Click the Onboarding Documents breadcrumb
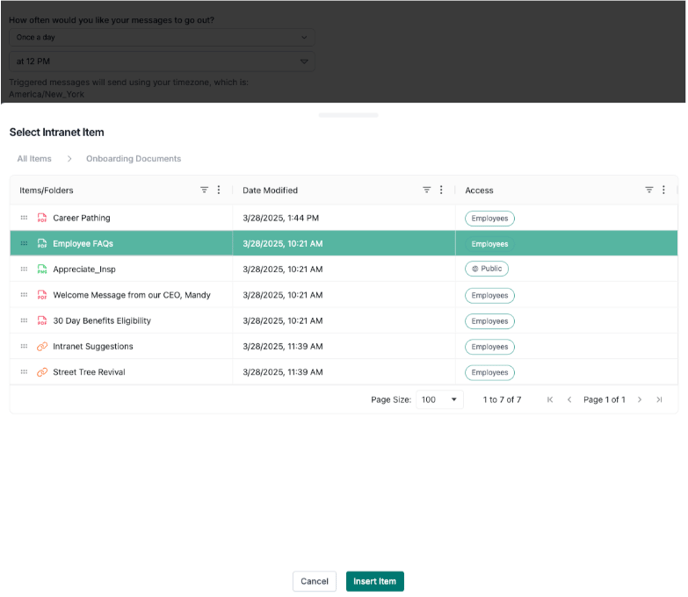Screen dimensions: 688x597 (x=133, y=159)
